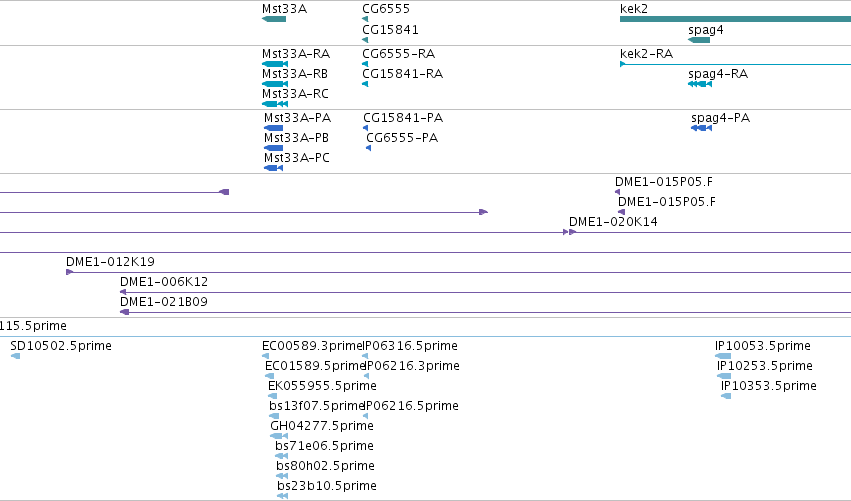The image size is (851, 501).
Task: Click the CG15841-PA protein label
Action: click(x=403, y=118)
